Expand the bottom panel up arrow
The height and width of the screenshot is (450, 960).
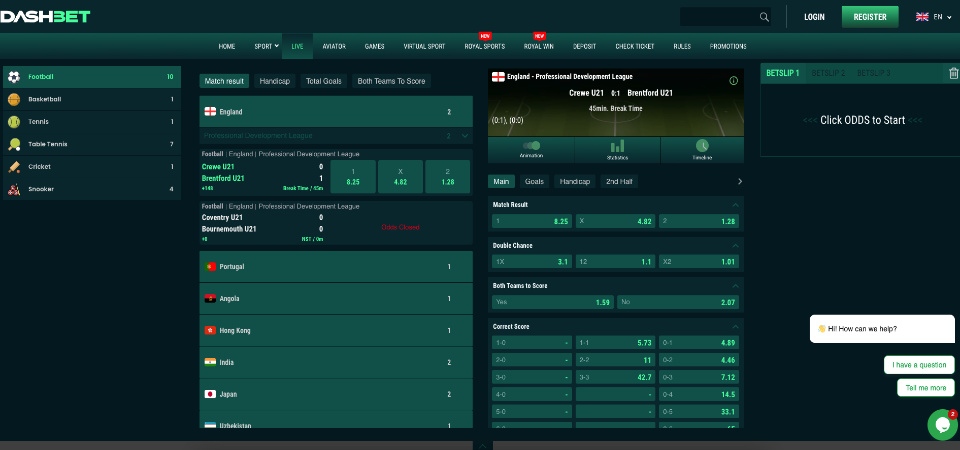coord(482,446)
